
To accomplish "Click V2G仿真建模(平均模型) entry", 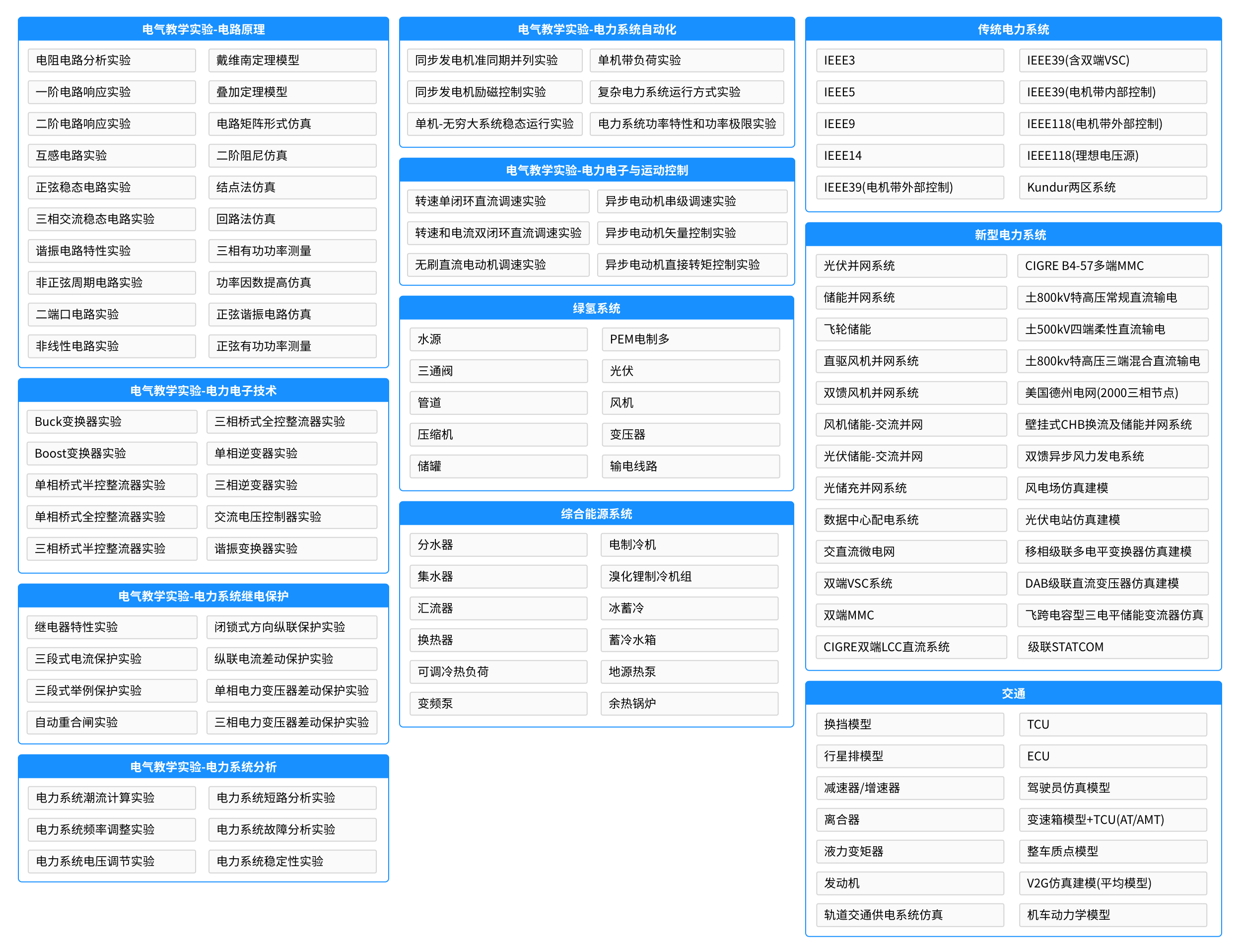I will [1112, 883].
